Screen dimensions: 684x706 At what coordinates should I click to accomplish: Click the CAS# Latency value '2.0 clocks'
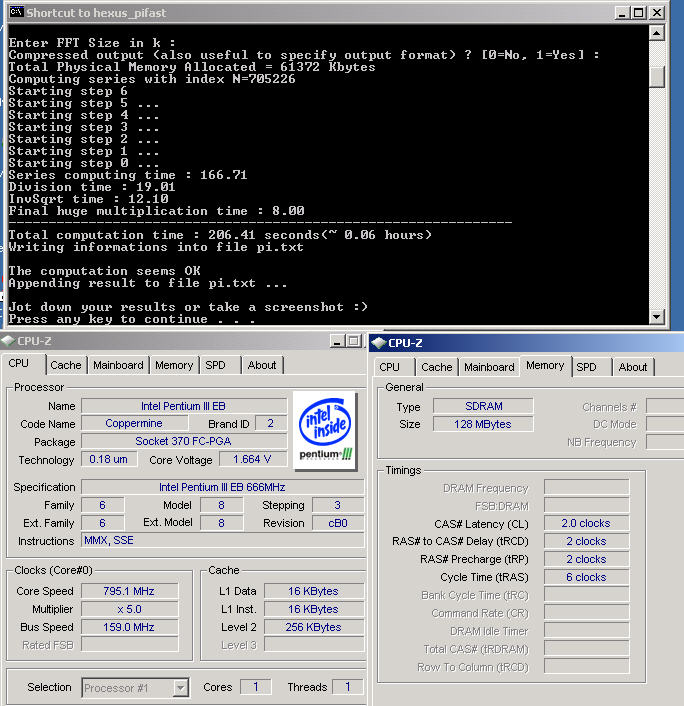(586, 523)
